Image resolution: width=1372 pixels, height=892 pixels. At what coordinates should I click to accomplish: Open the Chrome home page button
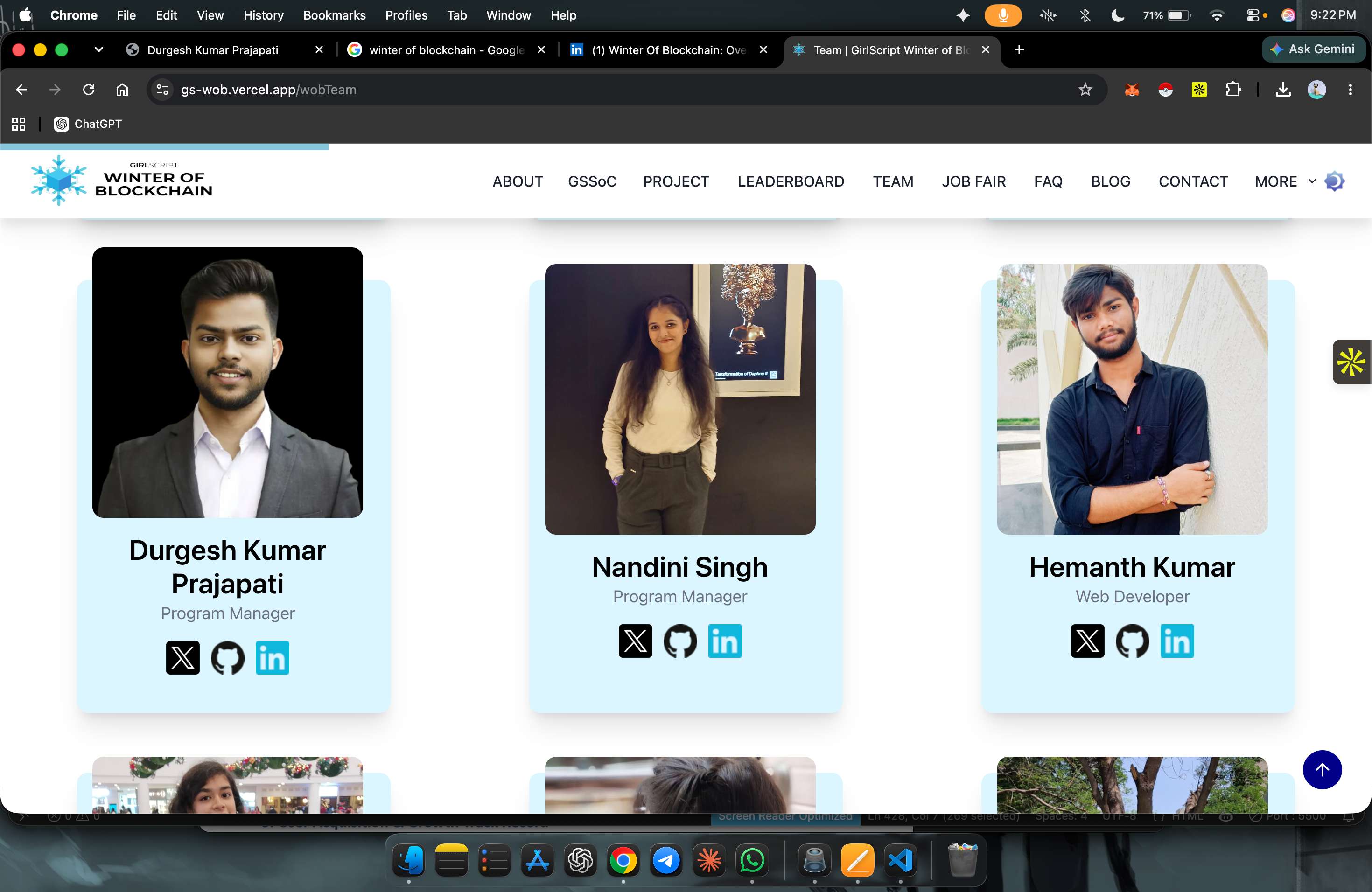pyautogui.click(x=122, y=90)
